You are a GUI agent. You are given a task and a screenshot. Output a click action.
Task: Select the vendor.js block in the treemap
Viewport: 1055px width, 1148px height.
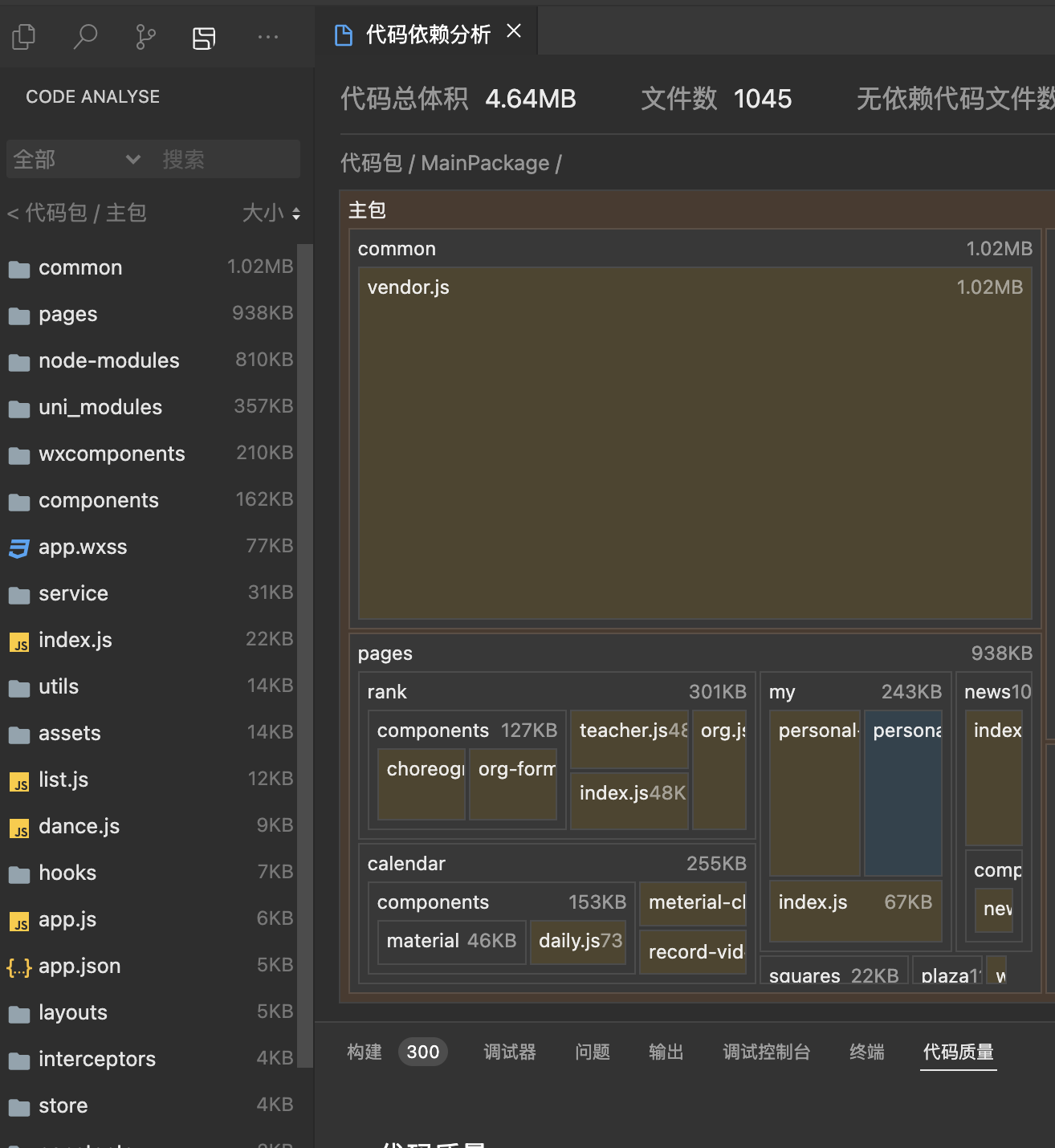pos(695,442)
